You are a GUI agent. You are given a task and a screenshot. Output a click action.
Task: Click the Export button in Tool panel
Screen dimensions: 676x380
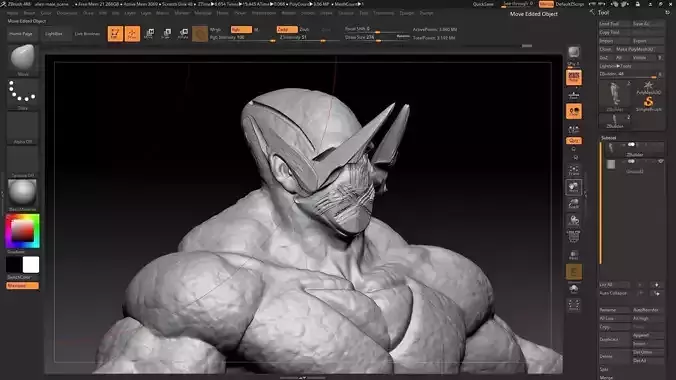(648, 41)
